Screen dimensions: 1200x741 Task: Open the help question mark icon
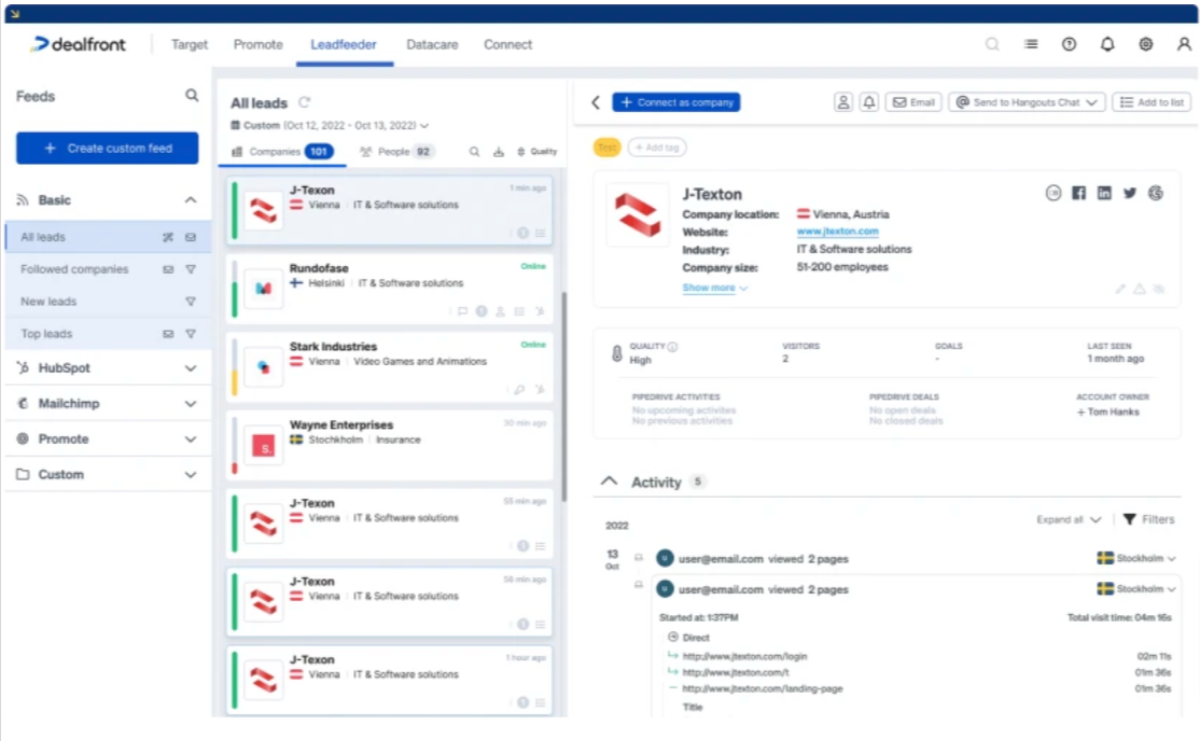click(1069, 44)
